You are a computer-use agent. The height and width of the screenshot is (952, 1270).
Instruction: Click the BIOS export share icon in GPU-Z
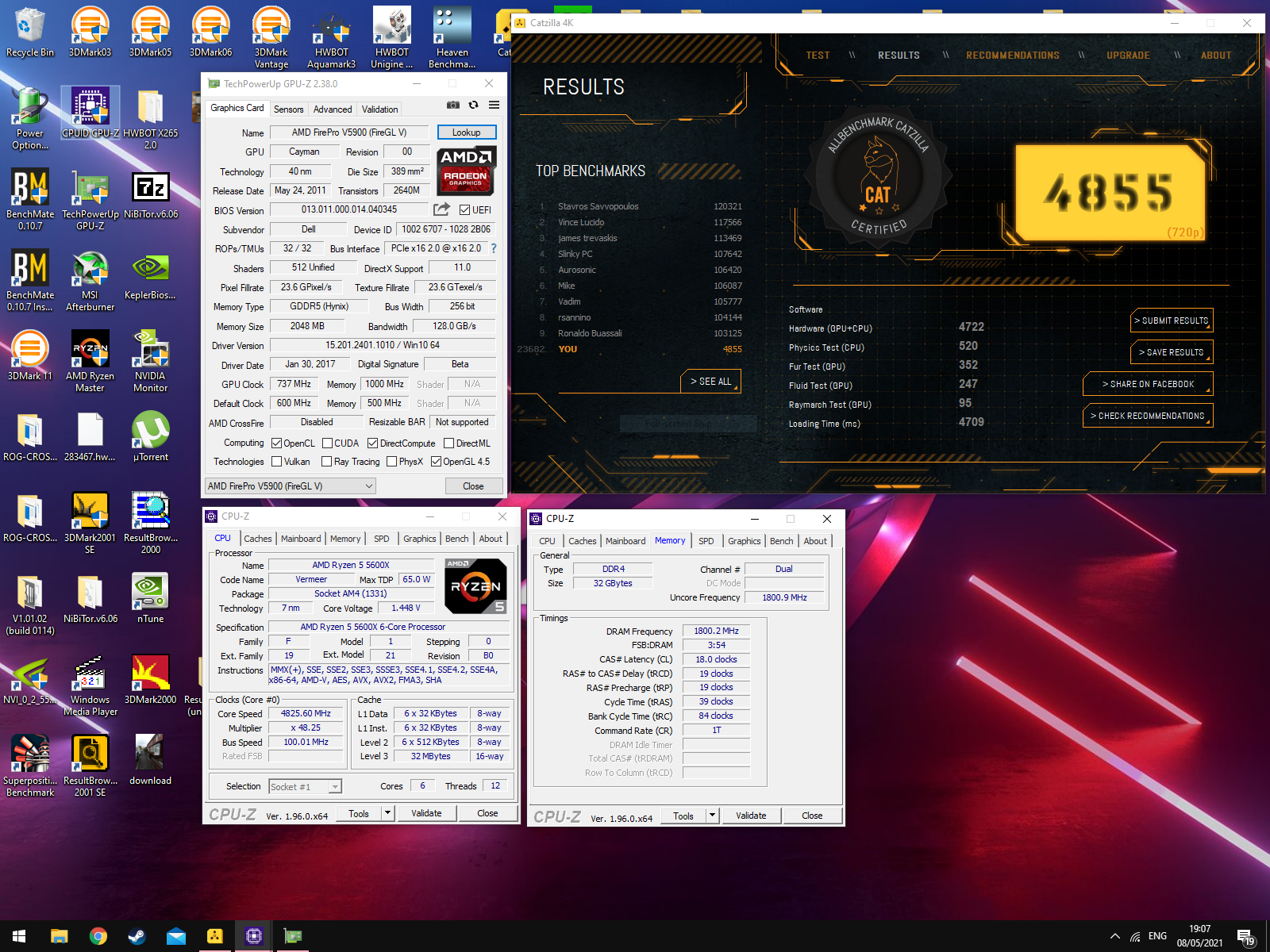[441, 209]
